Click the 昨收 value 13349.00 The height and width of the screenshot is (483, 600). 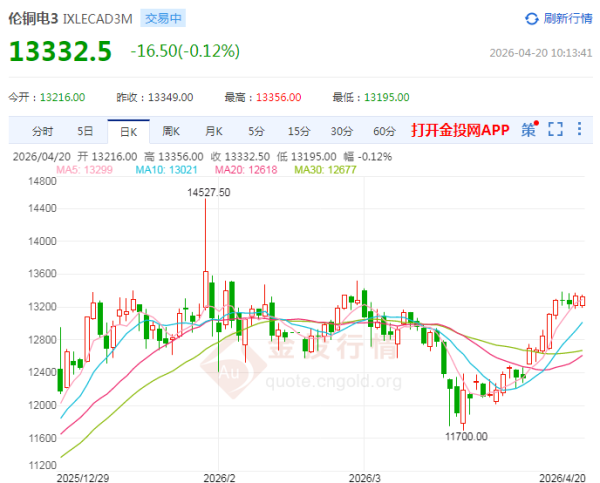(171, 97)
